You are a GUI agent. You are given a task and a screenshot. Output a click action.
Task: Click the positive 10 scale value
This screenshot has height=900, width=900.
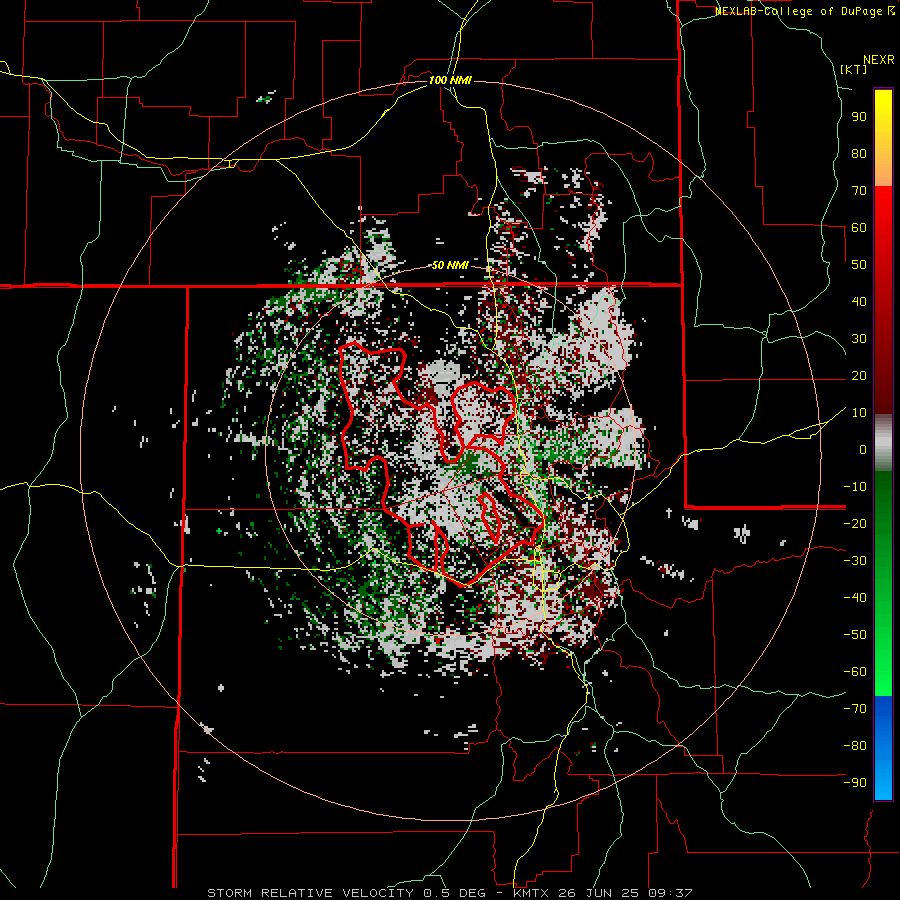coord(859,413)
